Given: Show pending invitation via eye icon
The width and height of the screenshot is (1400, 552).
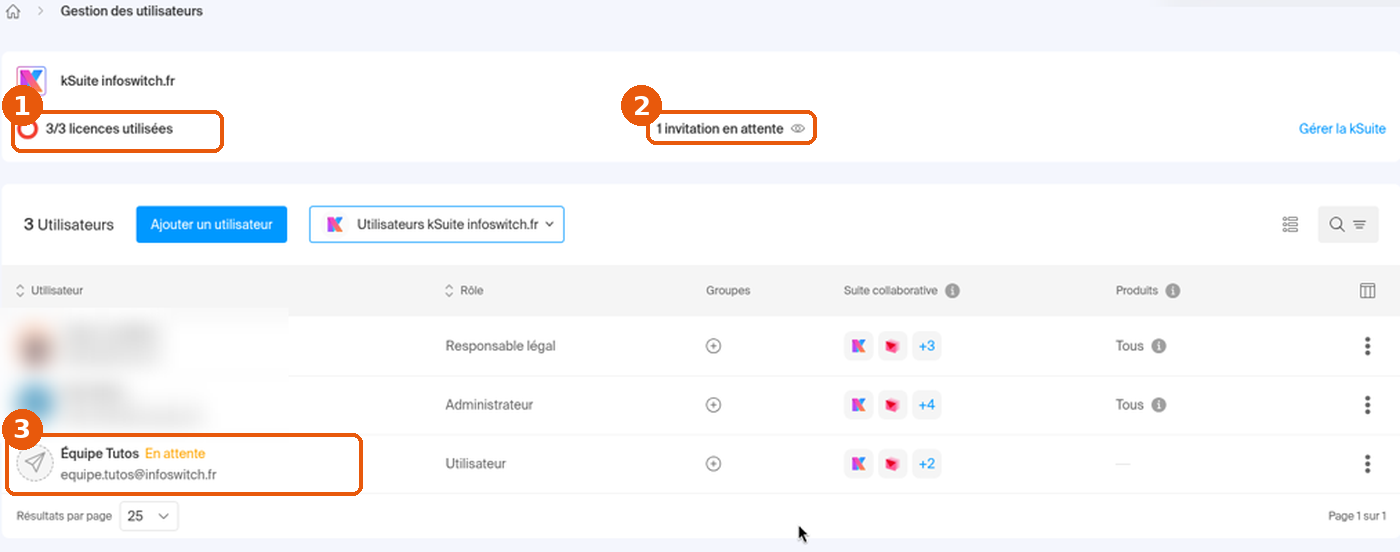Looking at the screenshot, I should [x=798, y=129].
